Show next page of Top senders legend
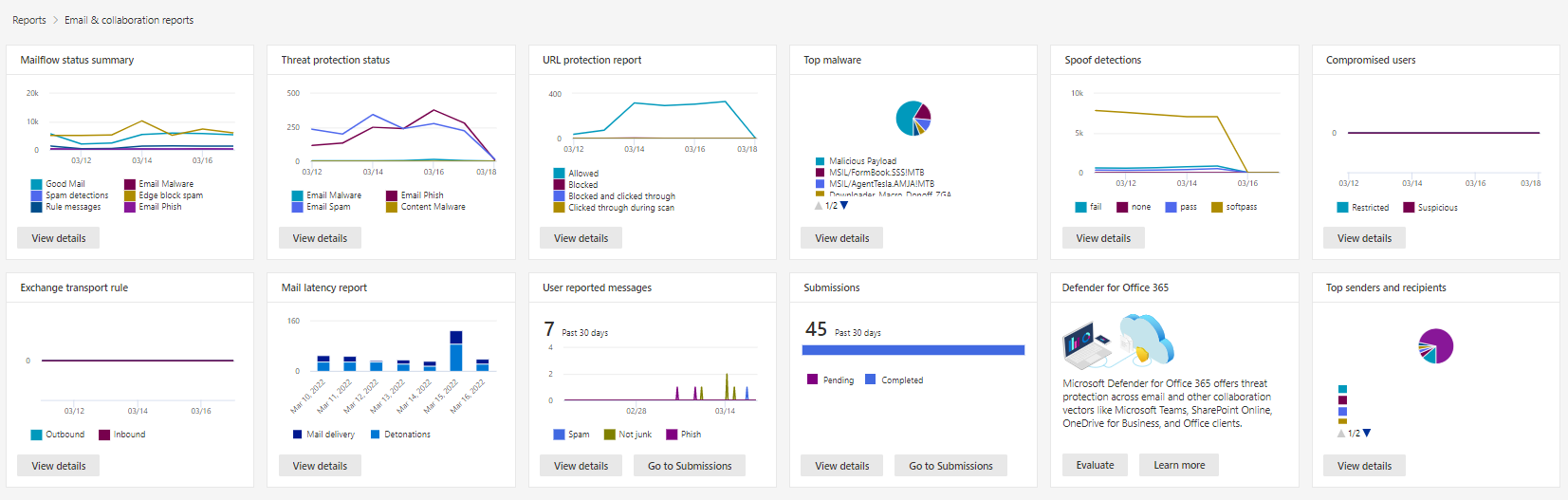 click(1367, 433)
